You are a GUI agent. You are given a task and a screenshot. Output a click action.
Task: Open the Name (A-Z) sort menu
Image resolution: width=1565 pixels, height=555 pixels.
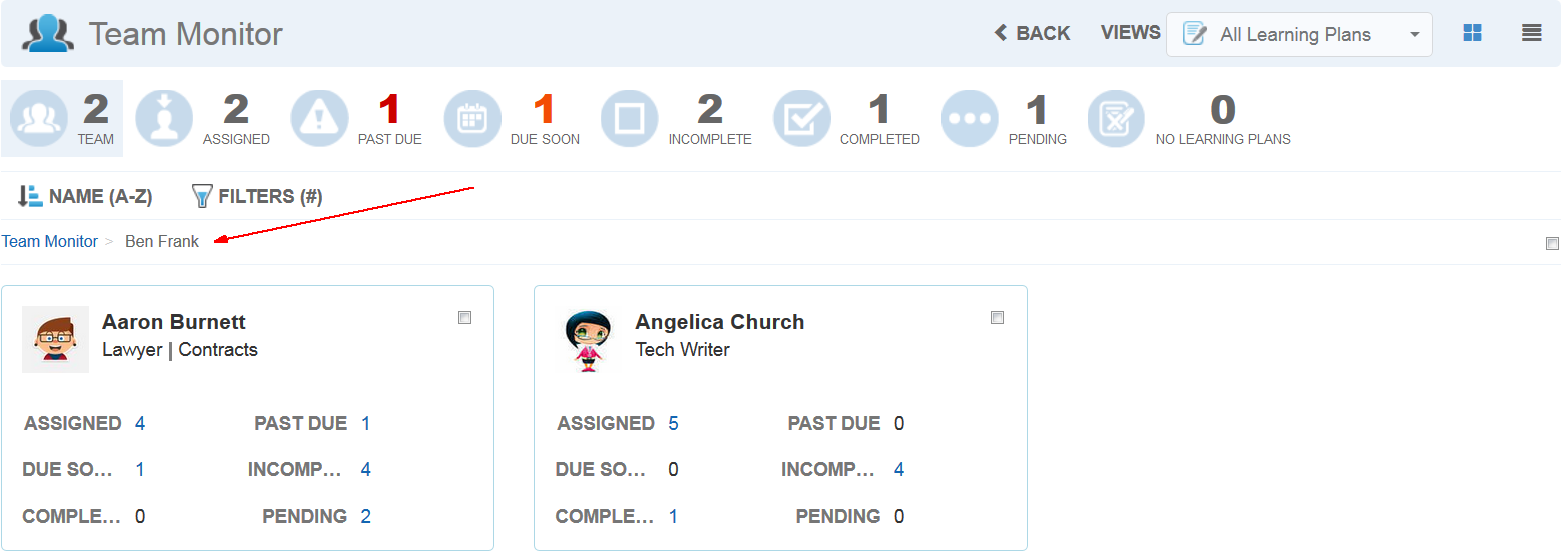point(86,196)
